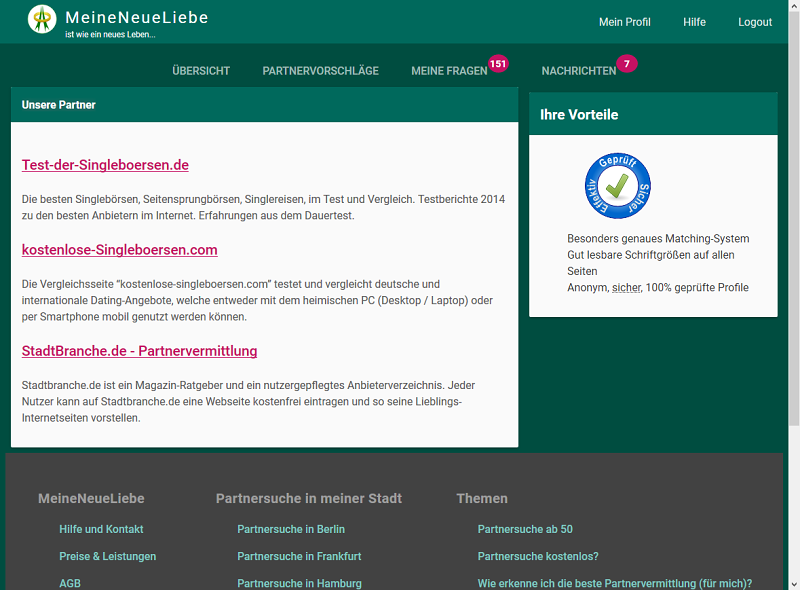The image size is (800, 590).
Task: Click the Partnersuche in meiner Stadt heading
Action: click(x=309, y=498)
